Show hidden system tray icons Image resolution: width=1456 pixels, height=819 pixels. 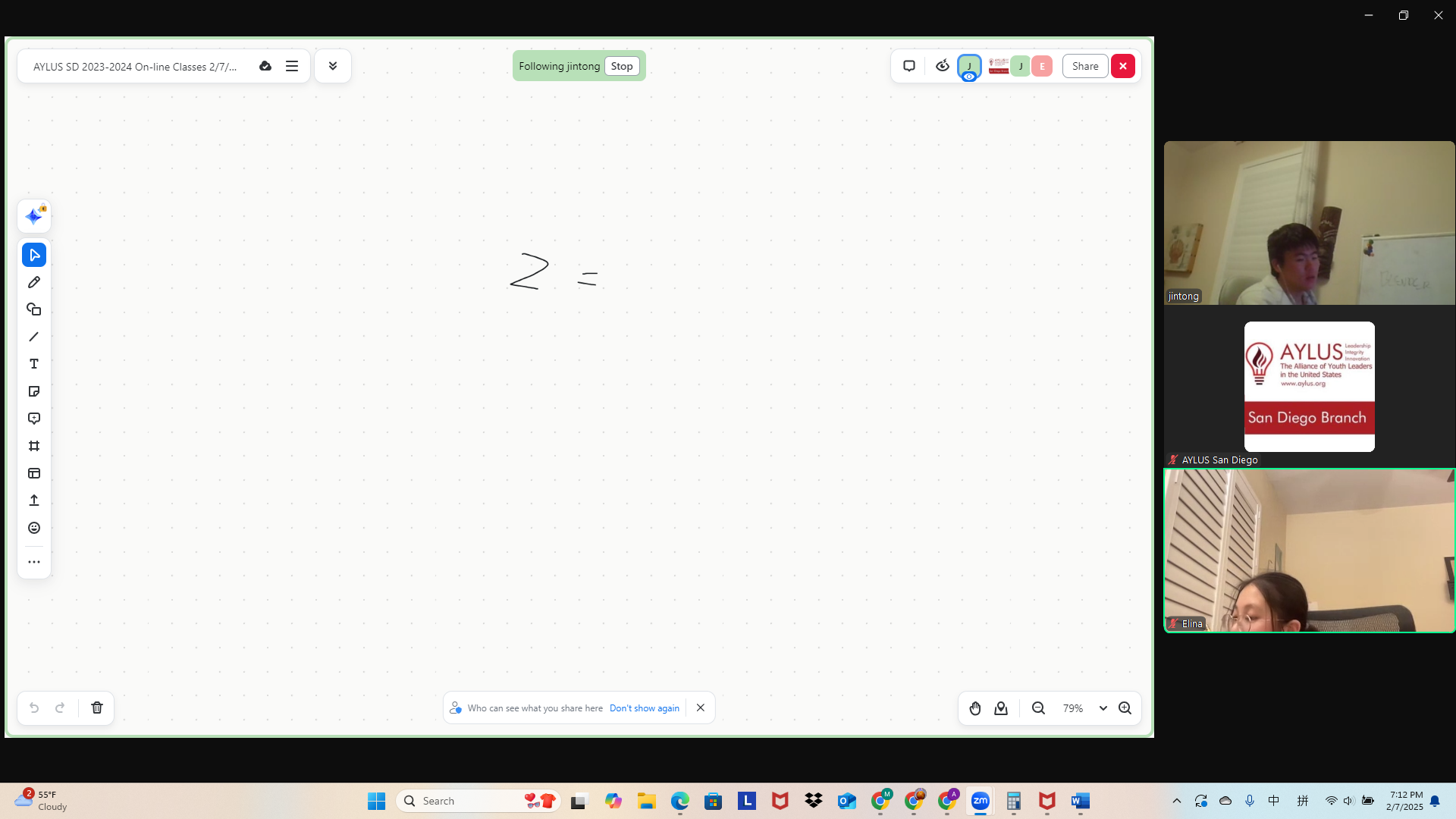(1177, 801)
